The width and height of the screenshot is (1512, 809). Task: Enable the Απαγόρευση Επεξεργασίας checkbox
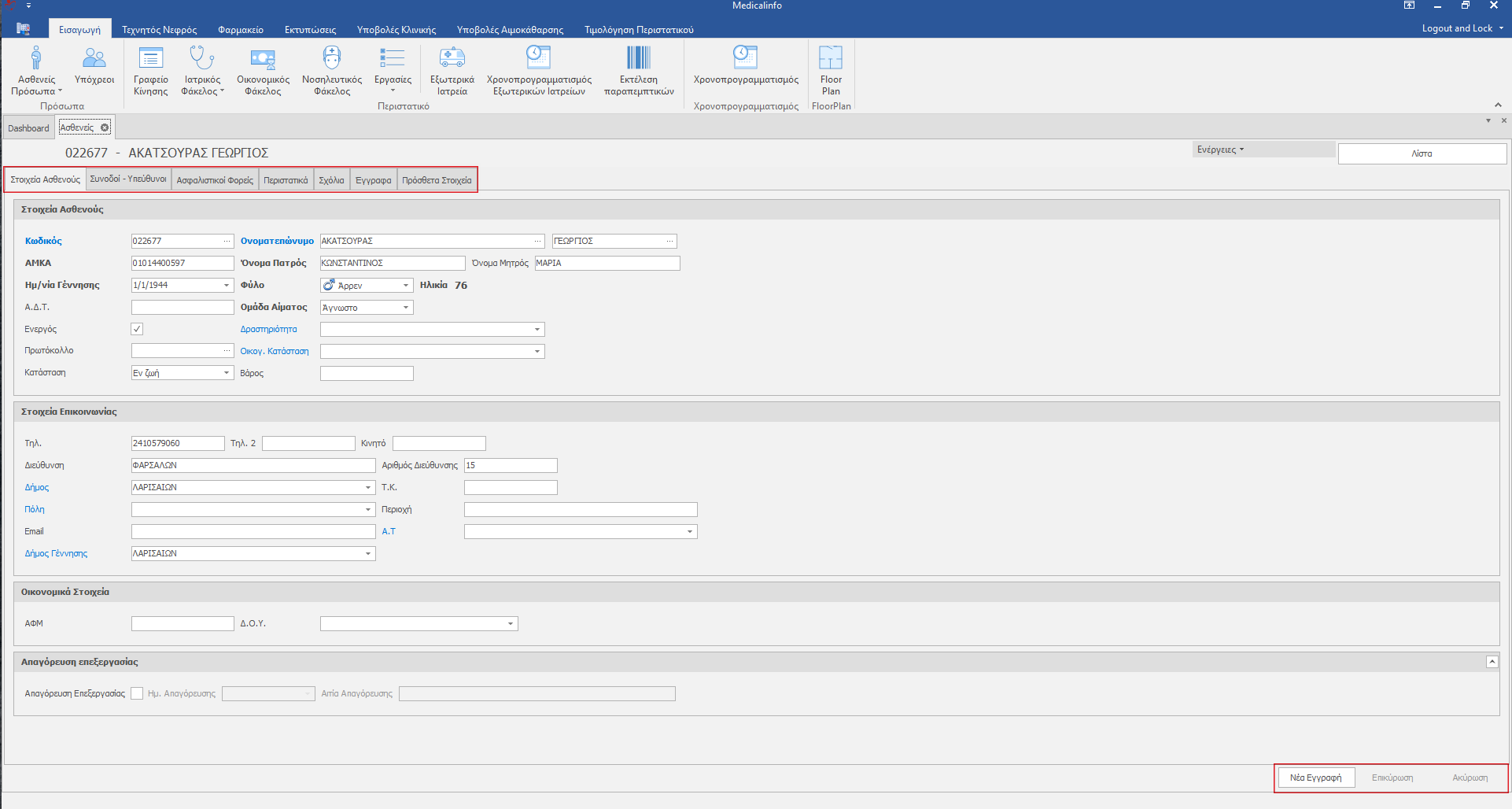[x=137, y=693]
